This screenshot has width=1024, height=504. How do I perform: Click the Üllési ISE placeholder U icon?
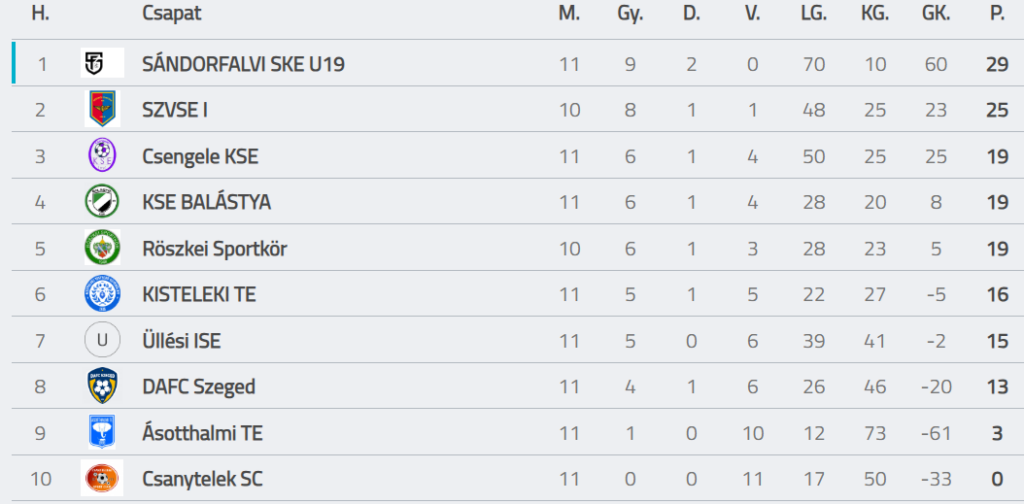pyautogui.click(x=102, y=340)
